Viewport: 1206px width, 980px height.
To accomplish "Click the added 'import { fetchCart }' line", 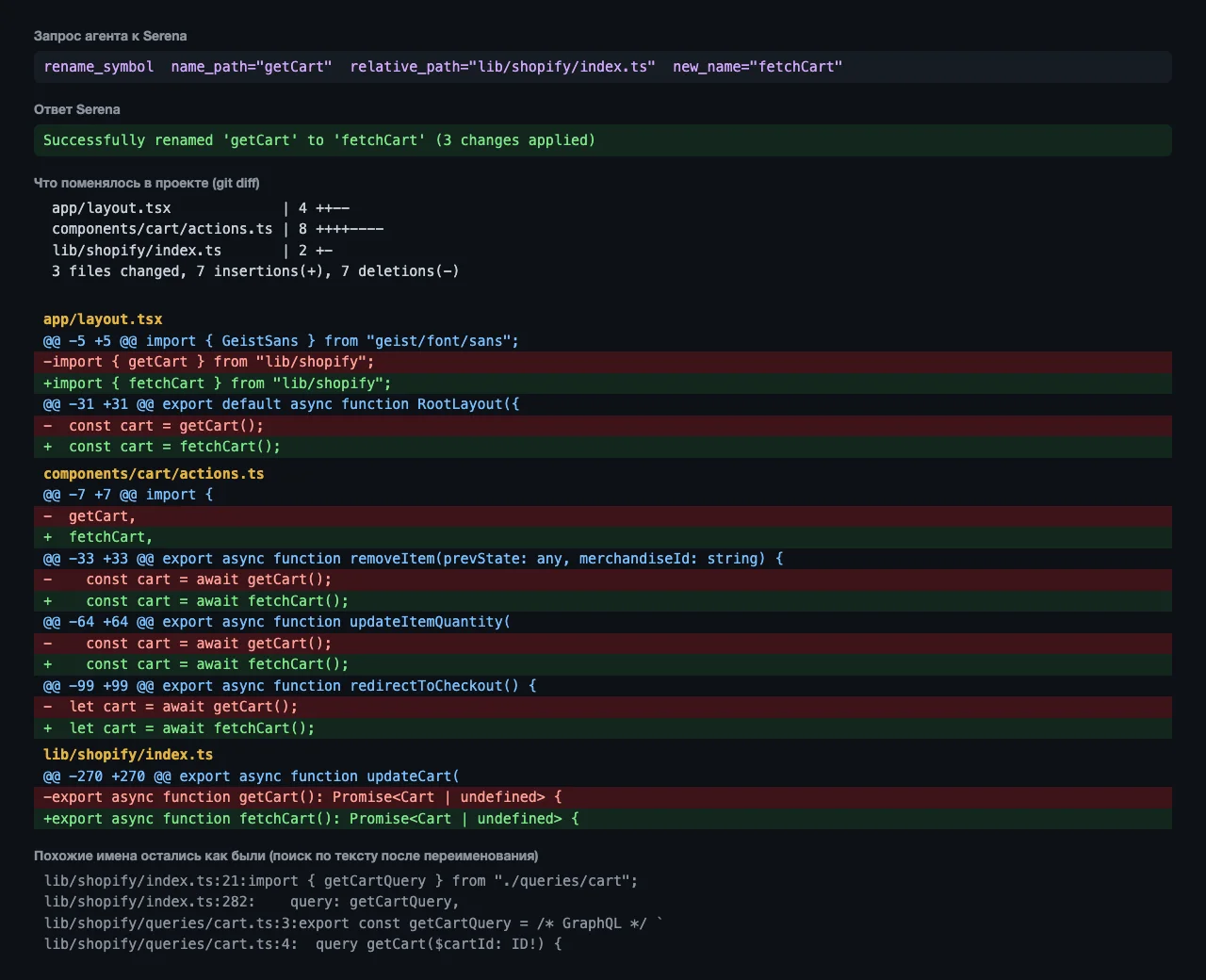I will [x=603, y=384].
